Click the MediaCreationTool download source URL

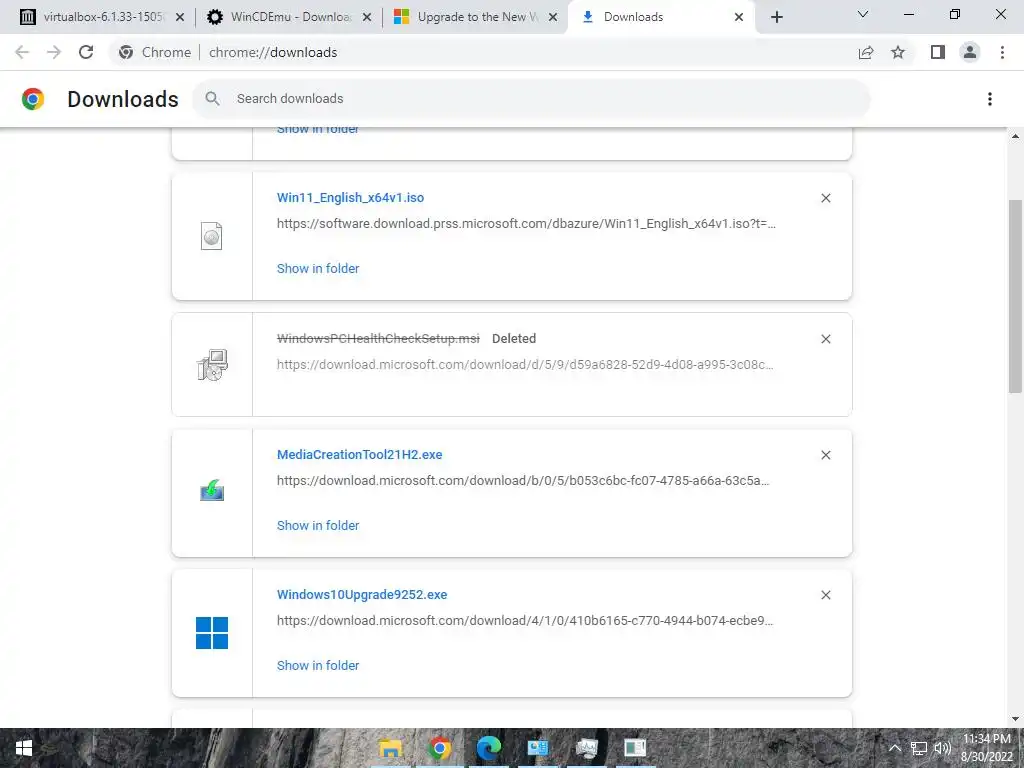point(523,481)
